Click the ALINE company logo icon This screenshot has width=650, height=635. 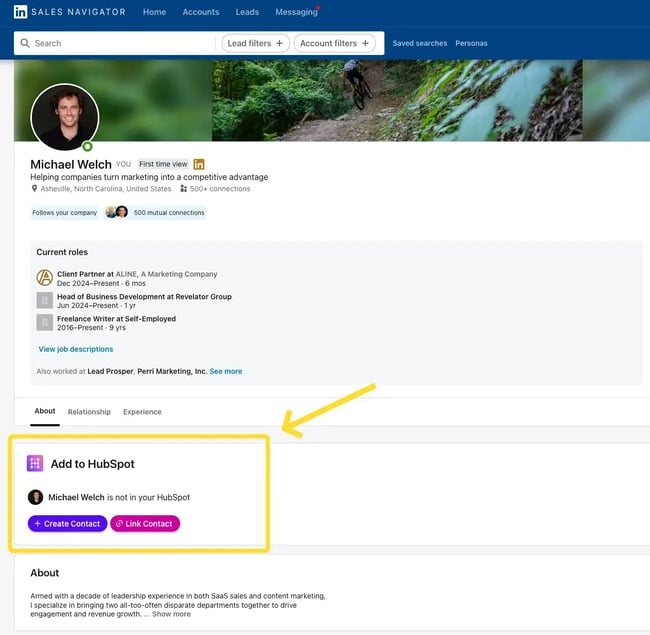click(44, 278)
